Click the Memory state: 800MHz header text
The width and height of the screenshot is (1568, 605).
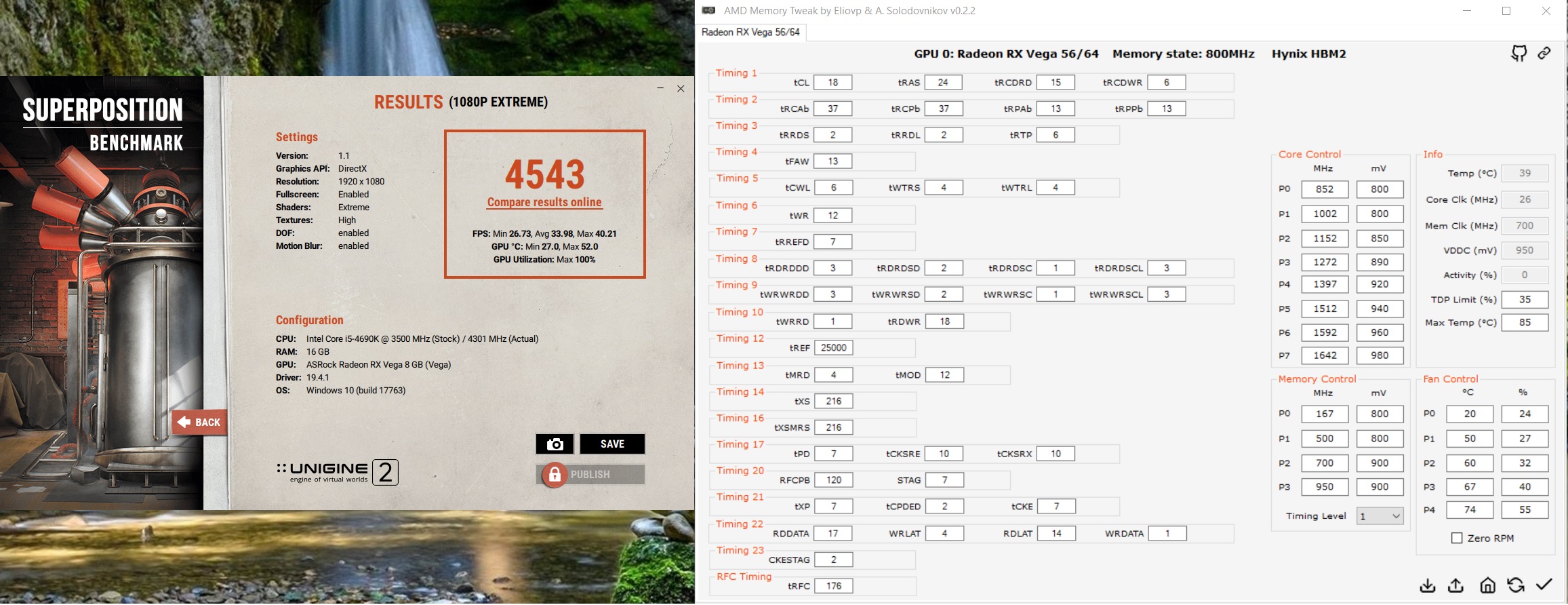tap(1183, 54)
